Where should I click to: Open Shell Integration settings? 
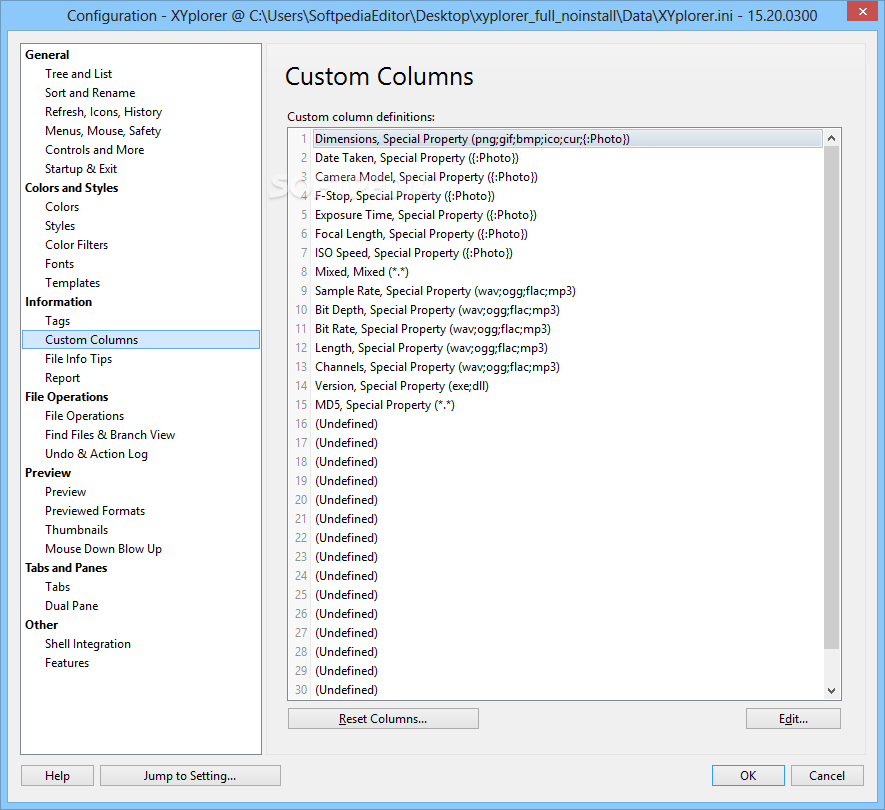(x=87, y=644)
